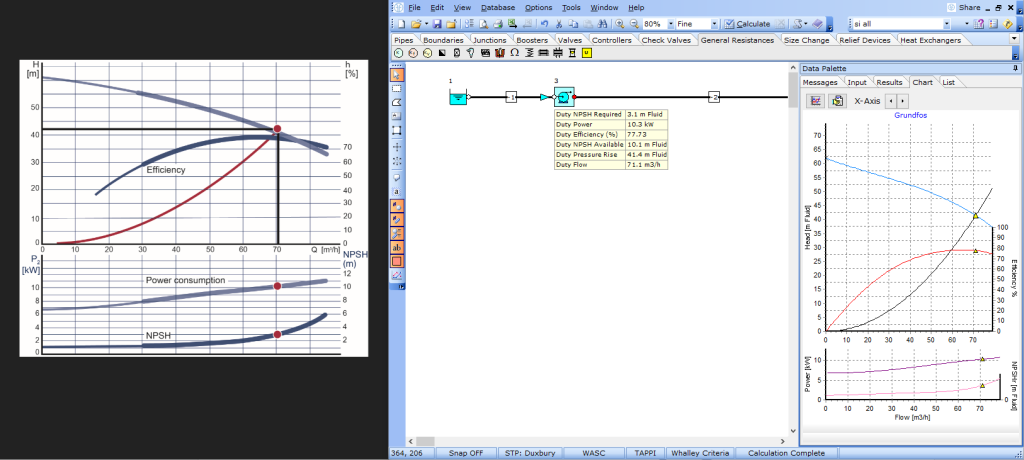Click the yellow diamond help icon
Viewport: 1024px width, 460px height.
click(x=1008, y=24)
